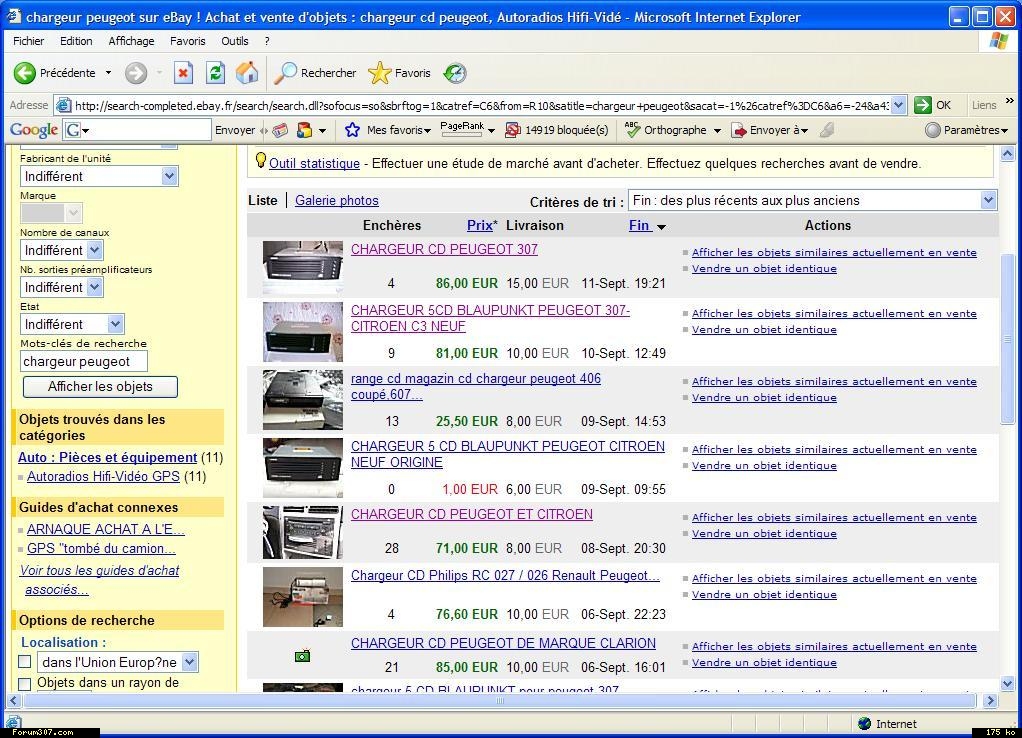1022x738 pixels.
Task: Open the 'Galerie photos' link
Action: click(x=337, y=200)
